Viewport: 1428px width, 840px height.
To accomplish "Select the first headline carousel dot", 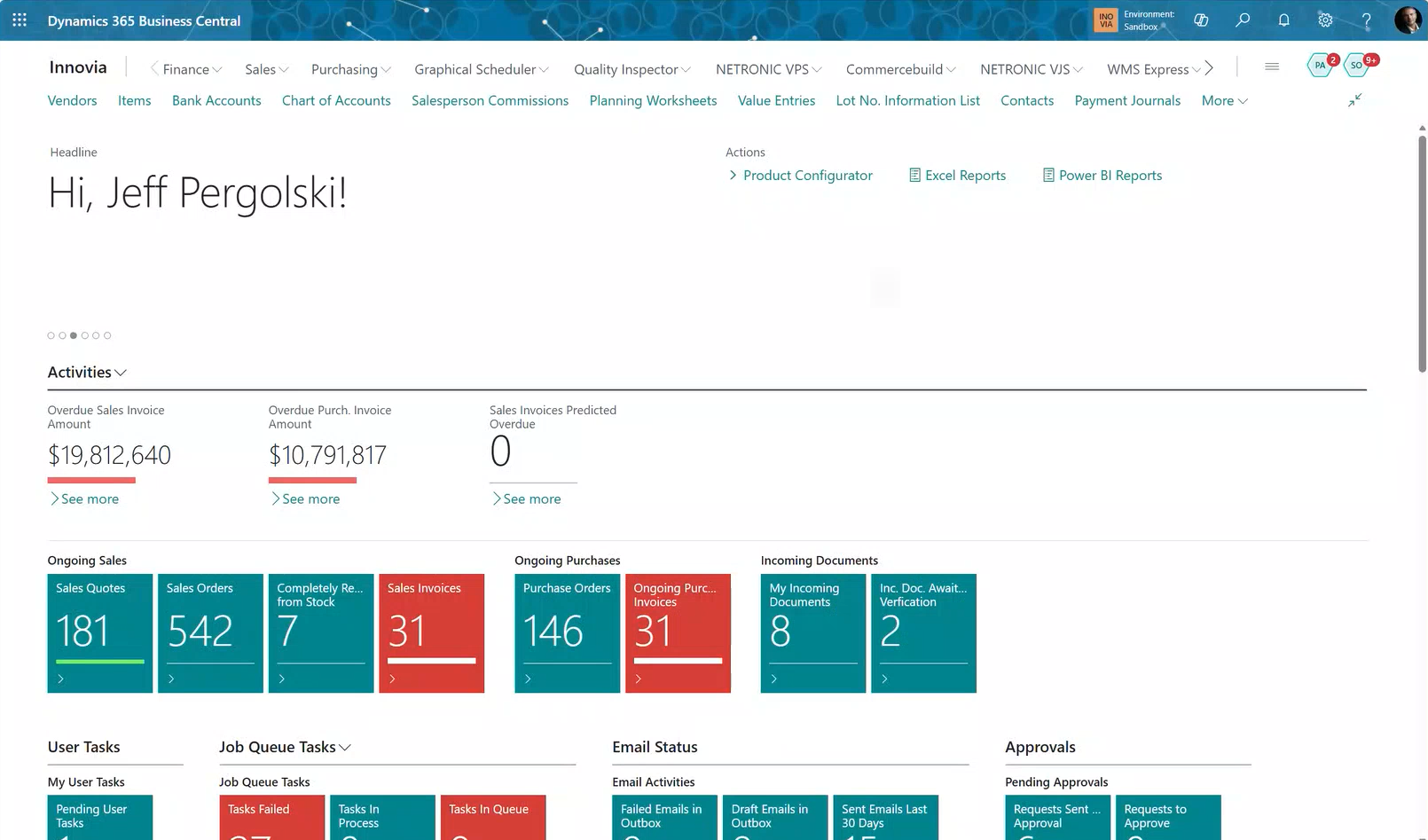I will tap(51, 335).
